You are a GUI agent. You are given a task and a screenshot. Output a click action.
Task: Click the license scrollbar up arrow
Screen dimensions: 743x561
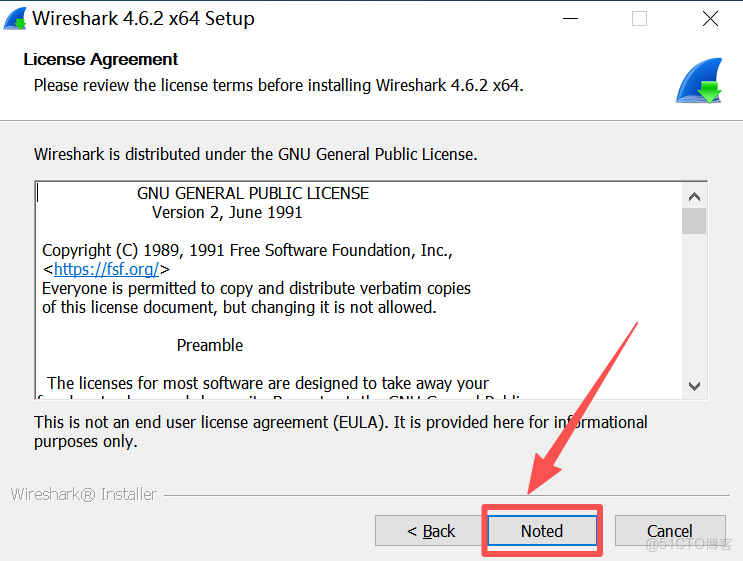click(694, 196)
